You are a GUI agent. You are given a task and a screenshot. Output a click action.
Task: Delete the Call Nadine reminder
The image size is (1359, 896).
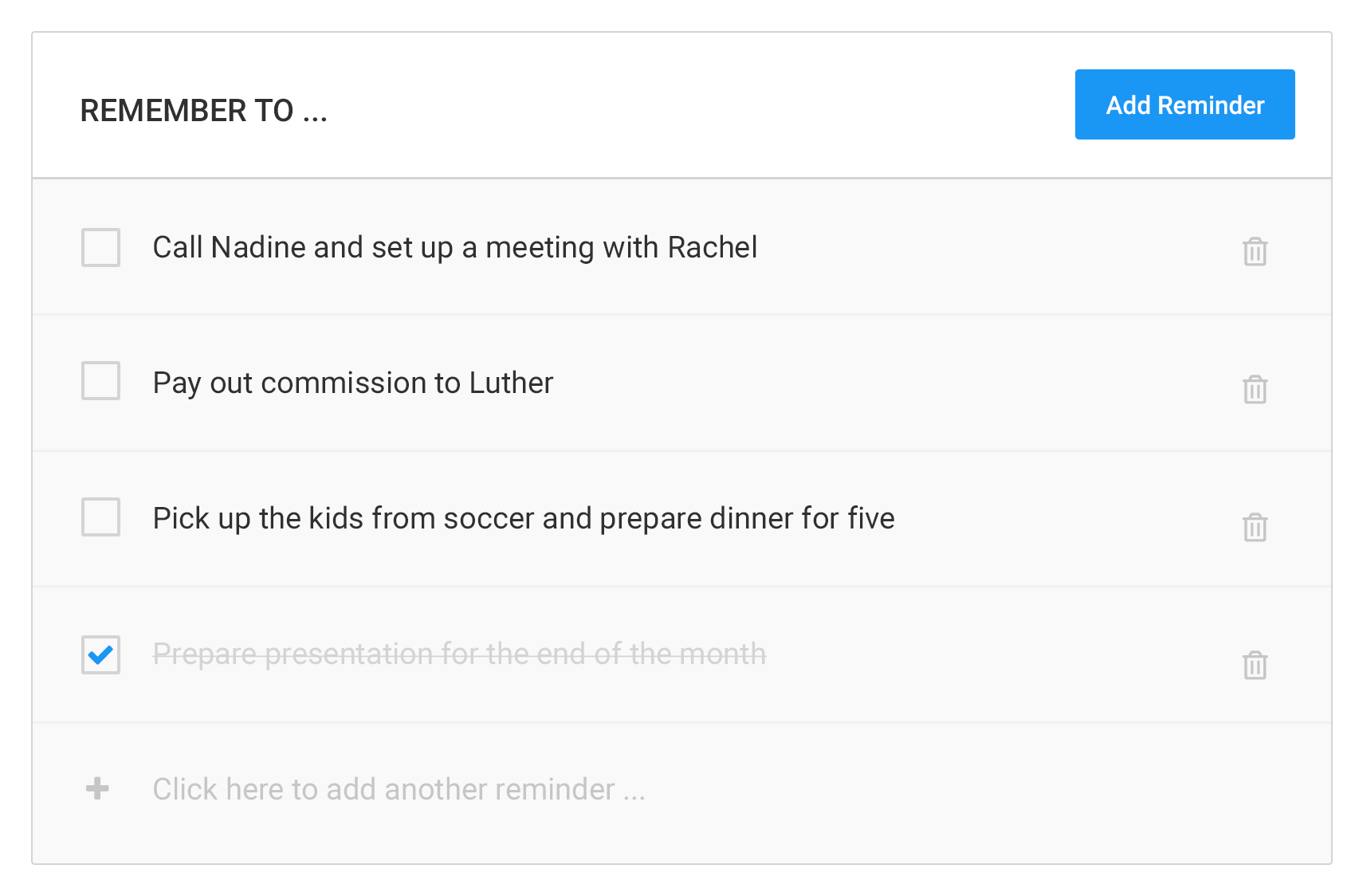1255,251
